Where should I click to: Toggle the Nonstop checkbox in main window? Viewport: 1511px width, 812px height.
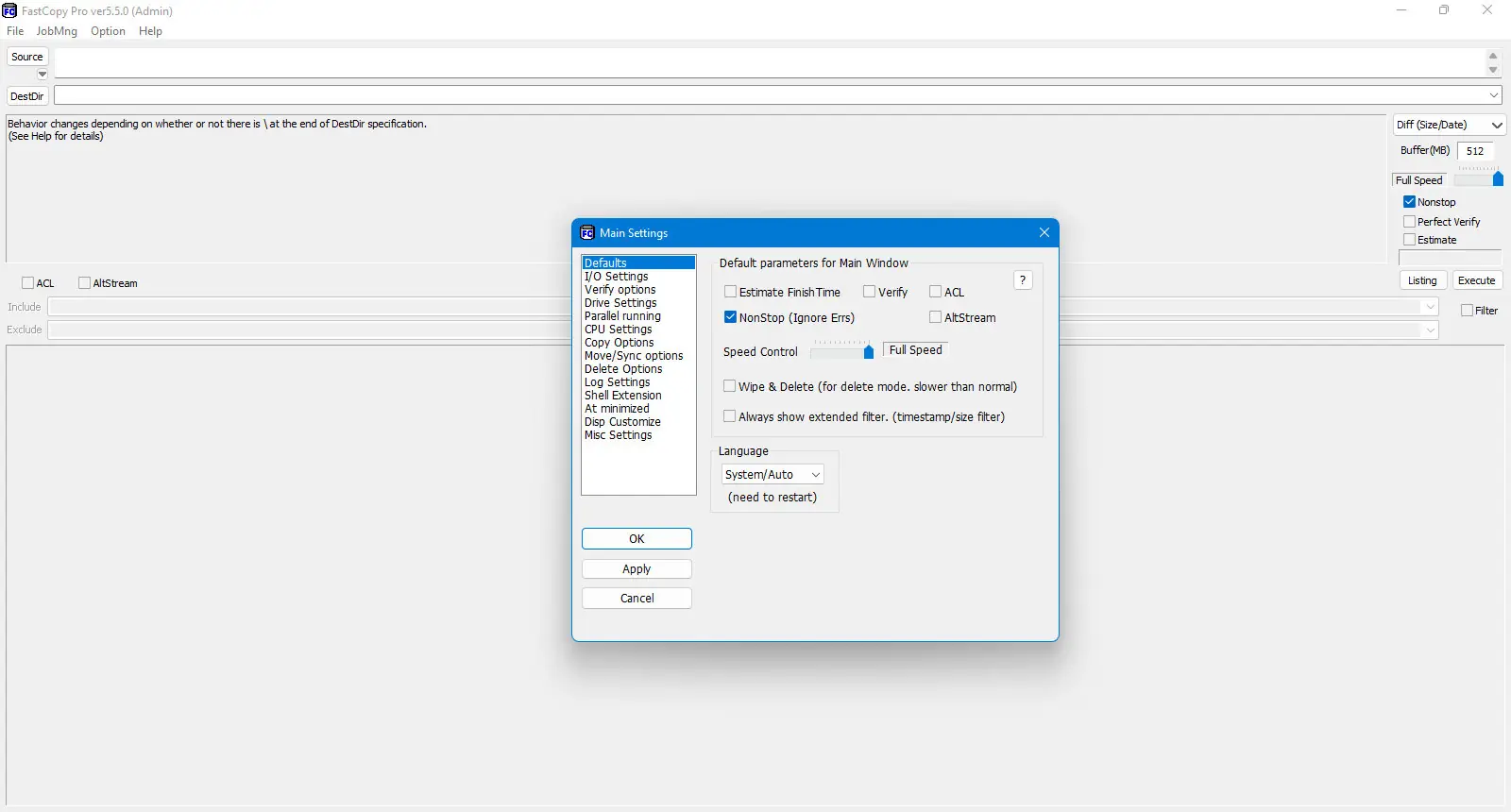(1409, 202)
